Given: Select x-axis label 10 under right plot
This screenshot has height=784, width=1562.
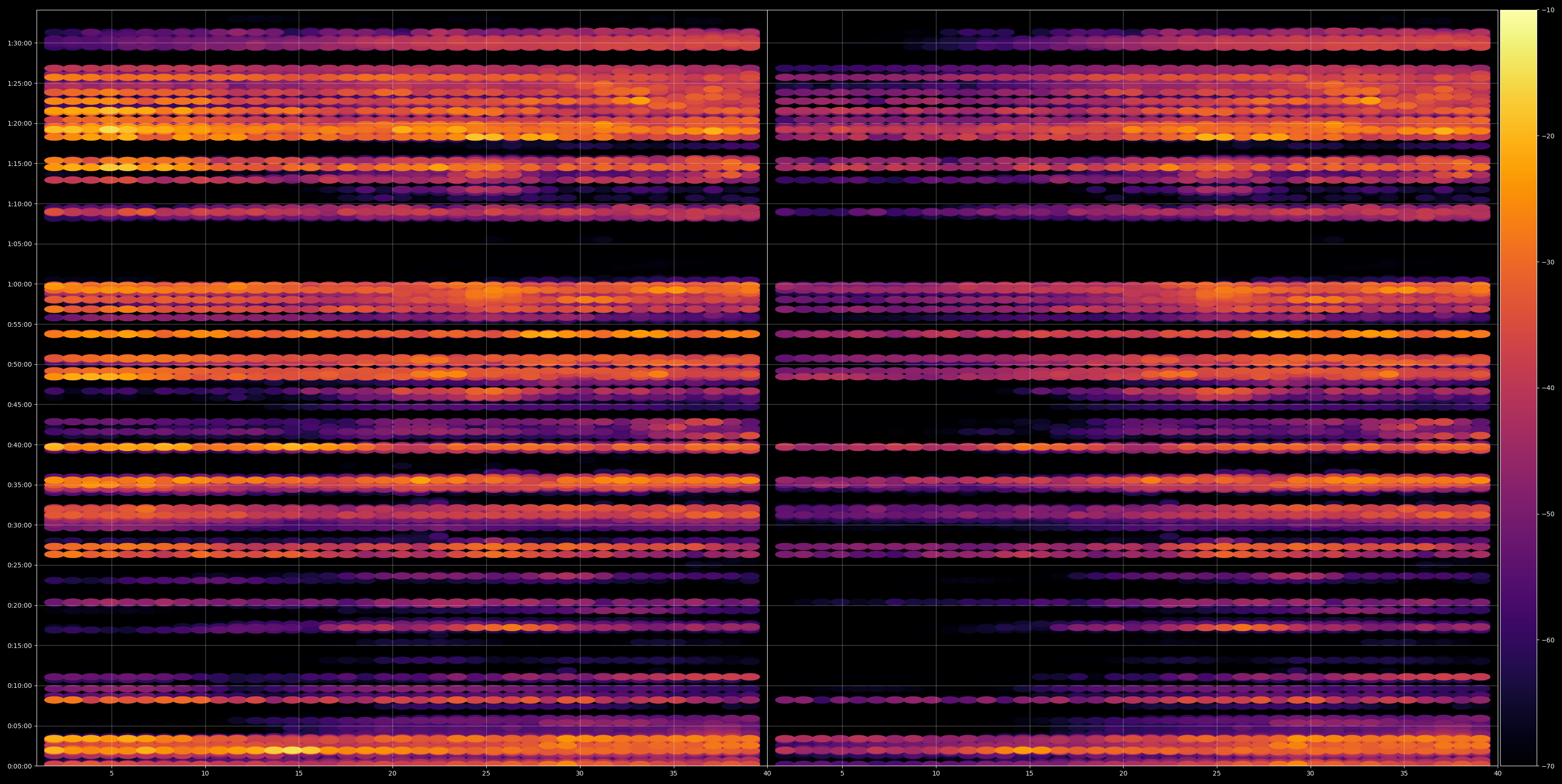Looking at the screenshot, I should [x=936, y=774].
